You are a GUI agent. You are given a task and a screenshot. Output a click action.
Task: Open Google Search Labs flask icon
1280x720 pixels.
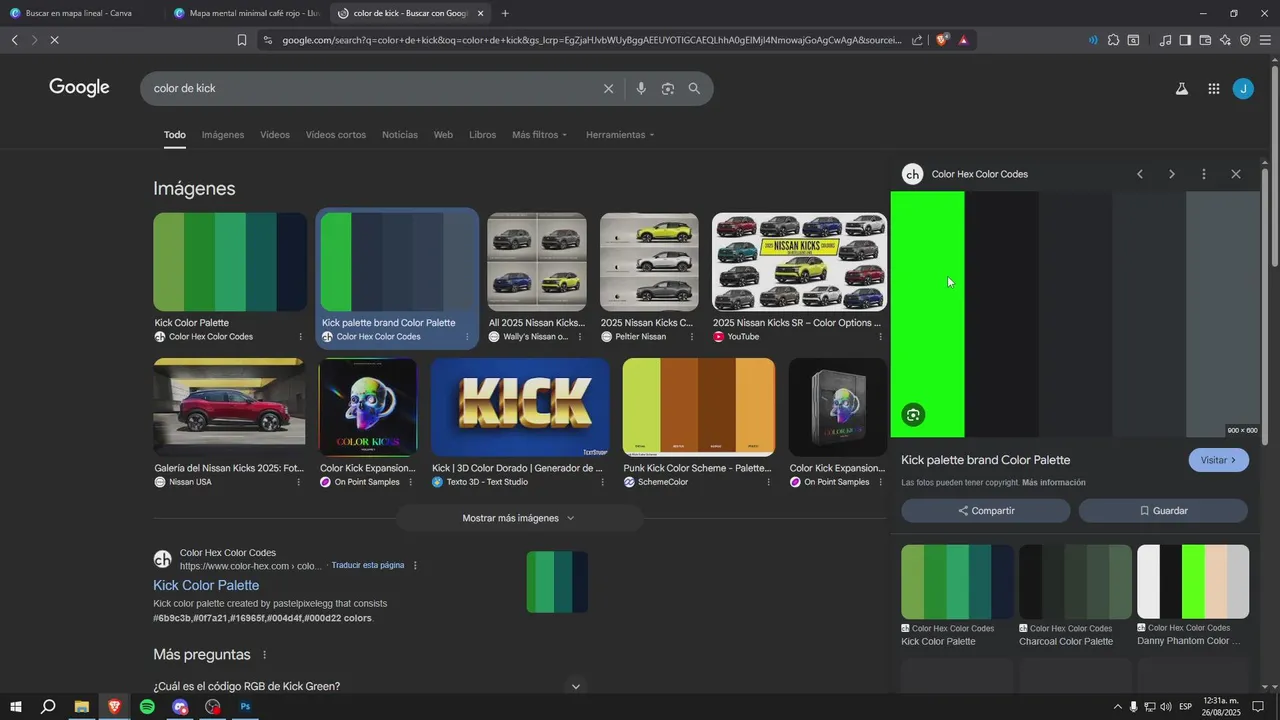tap(1181, 89)
